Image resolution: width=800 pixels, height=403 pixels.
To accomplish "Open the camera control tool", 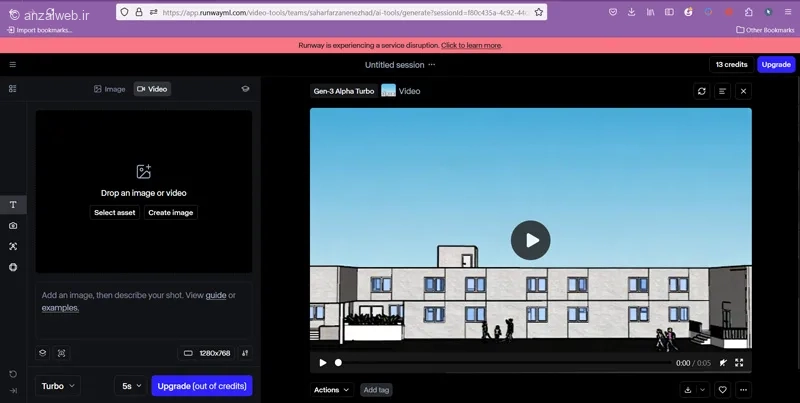I will [13, 225].
